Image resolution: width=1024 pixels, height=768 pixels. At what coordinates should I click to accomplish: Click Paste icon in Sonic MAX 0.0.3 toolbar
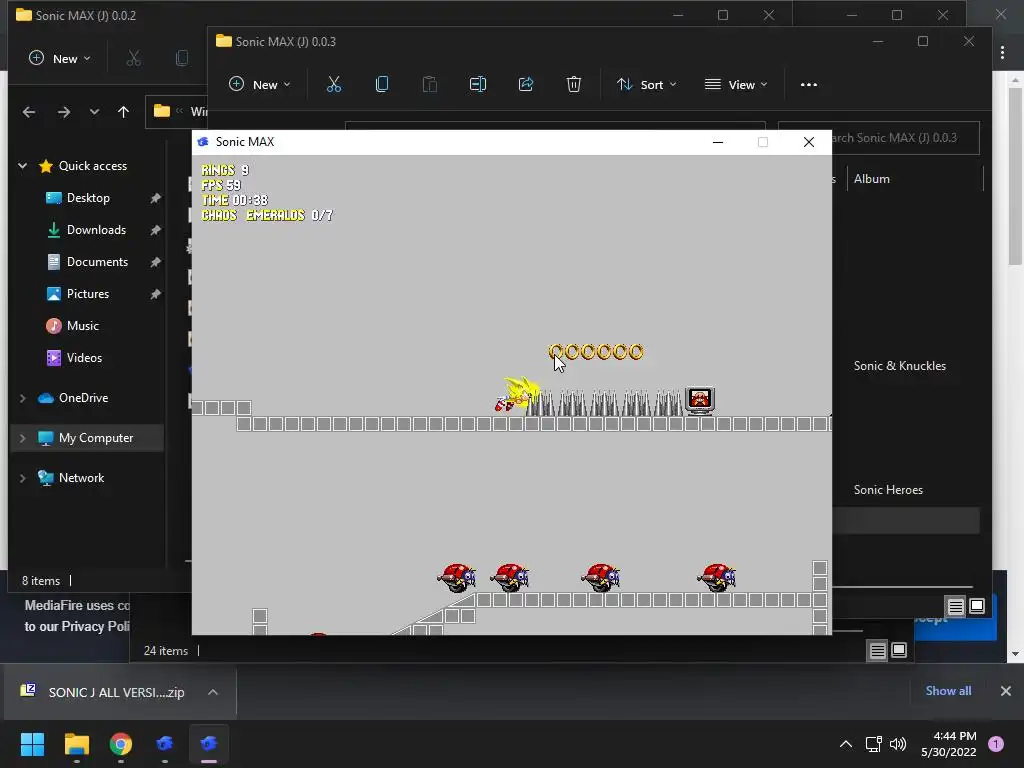430,84
